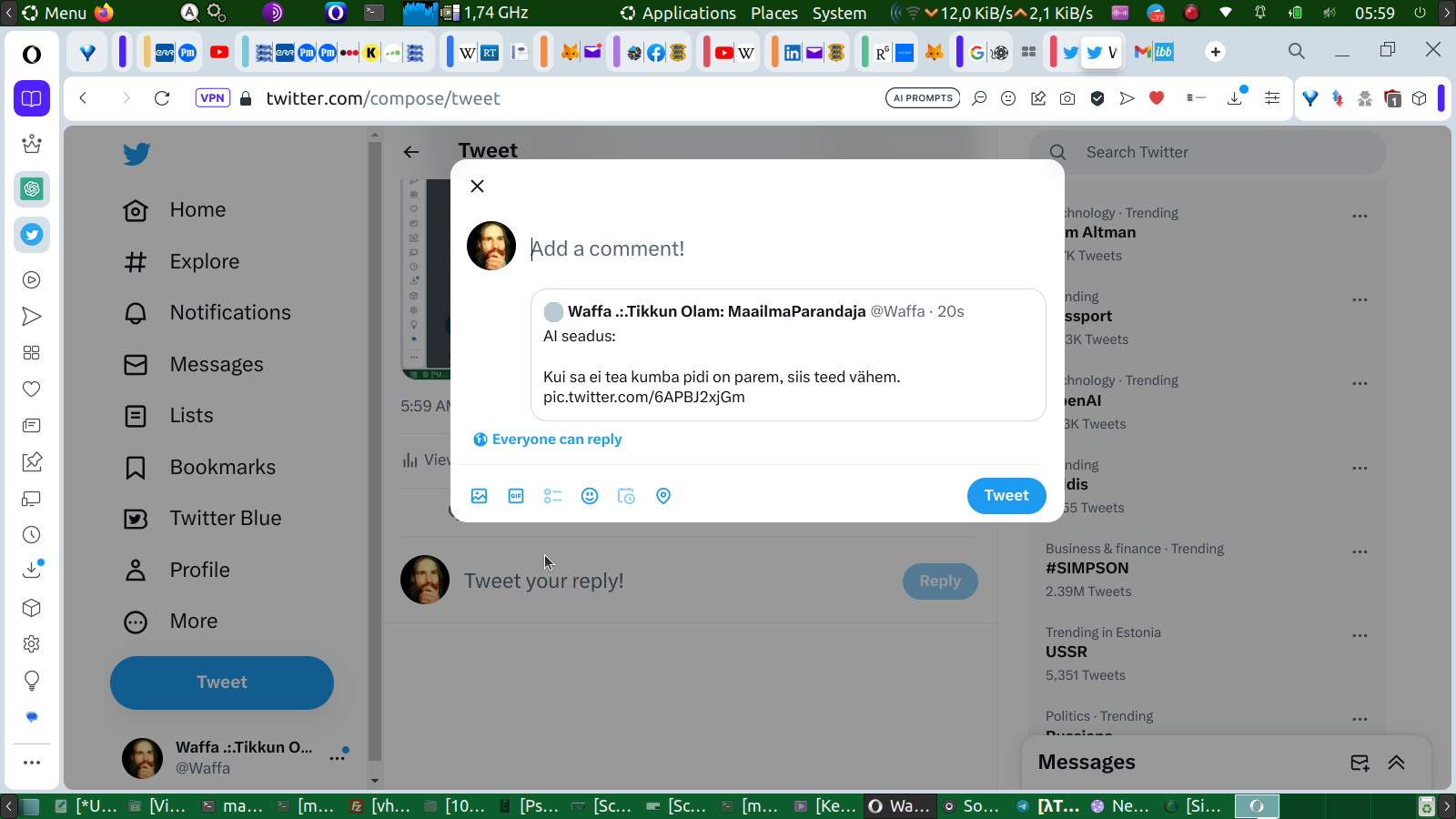Open more options for #SIMPSON trend
Image resolution: width=1456 pixels, height=819 pixels.
point(1360,552)
